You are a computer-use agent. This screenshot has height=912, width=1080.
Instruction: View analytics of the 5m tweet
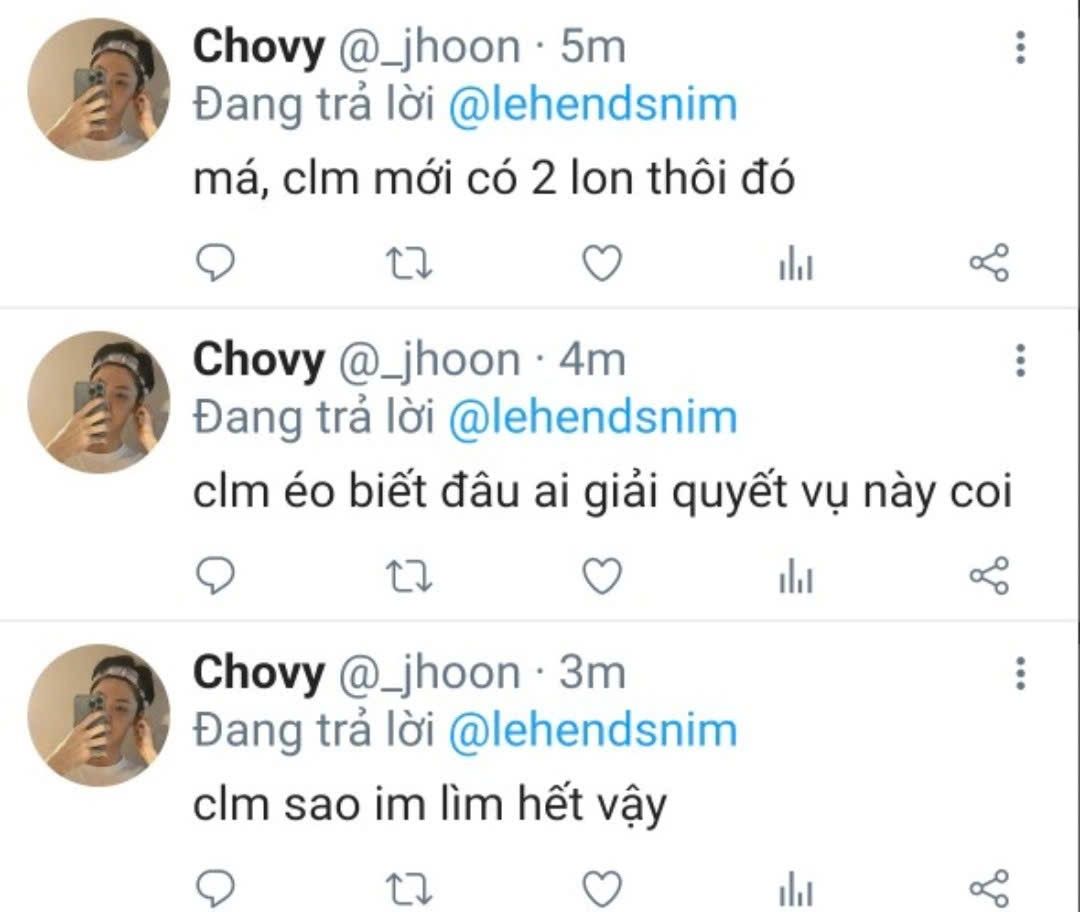tap(796, 263)
